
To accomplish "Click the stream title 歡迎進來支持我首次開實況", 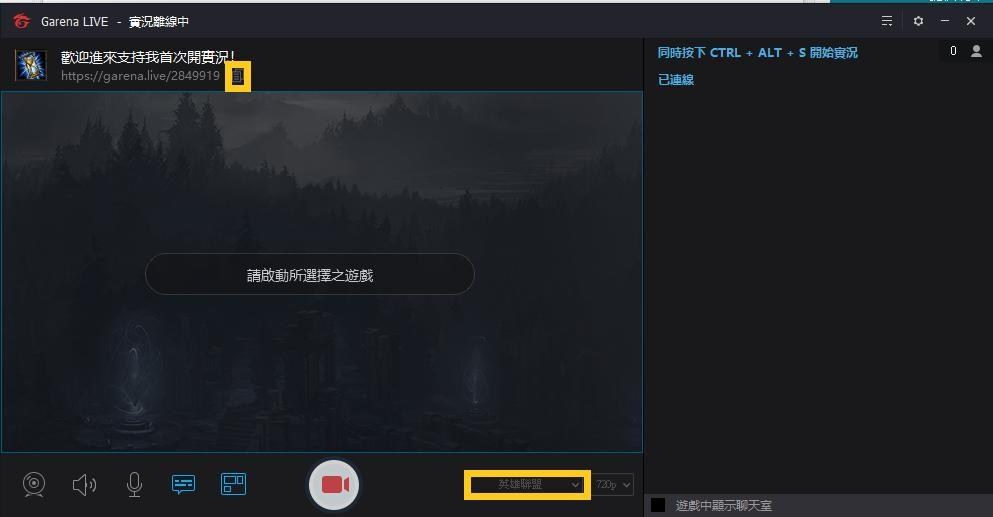I will pyautogui.click(x=148, y=57).
